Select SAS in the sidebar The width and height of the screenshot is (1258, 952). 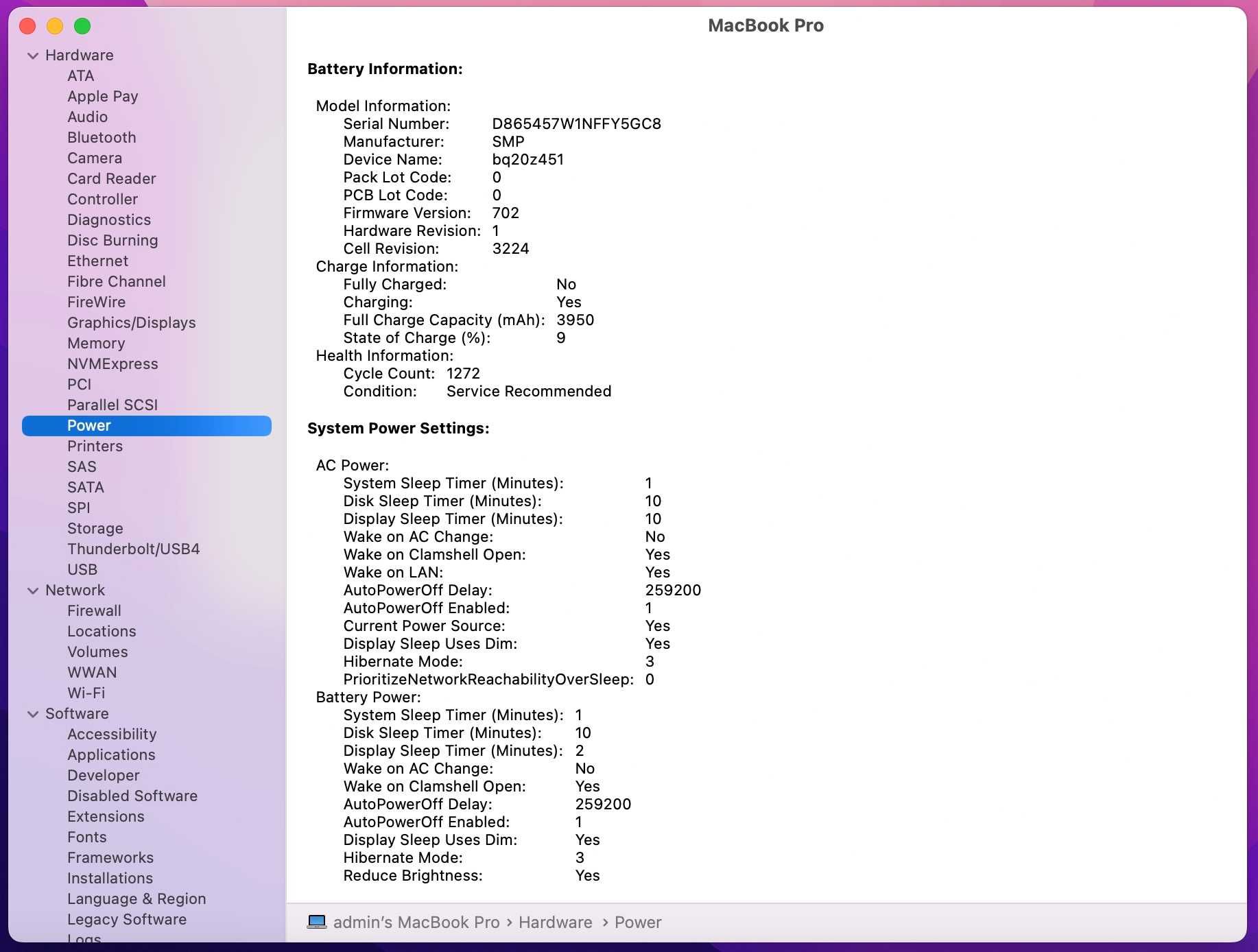tap(82, 467)
